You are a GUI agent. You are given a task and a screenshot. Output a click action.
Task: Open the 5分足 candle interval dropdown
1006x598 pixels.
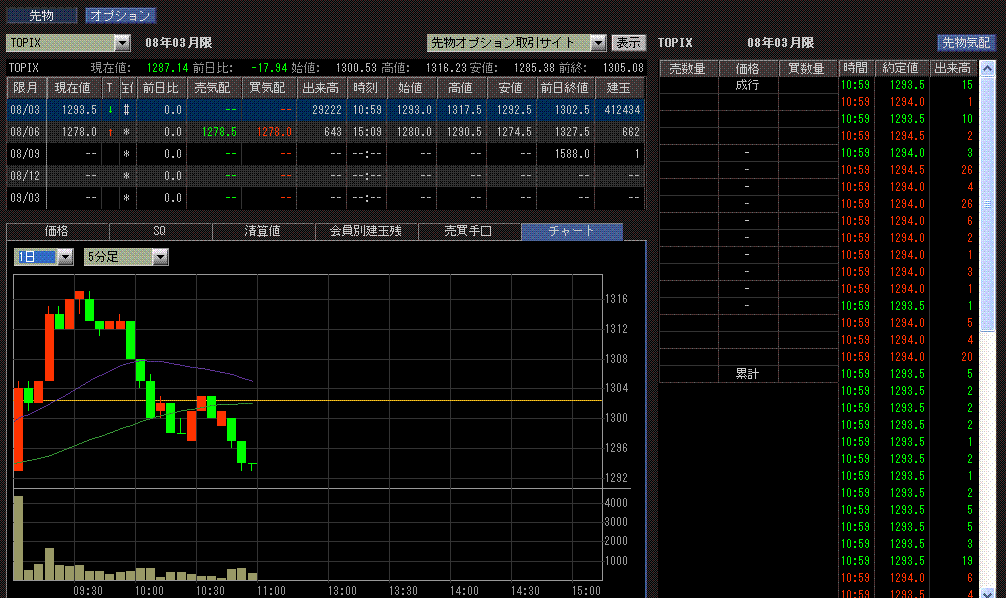pyautogui.click(x=160, y=257)
